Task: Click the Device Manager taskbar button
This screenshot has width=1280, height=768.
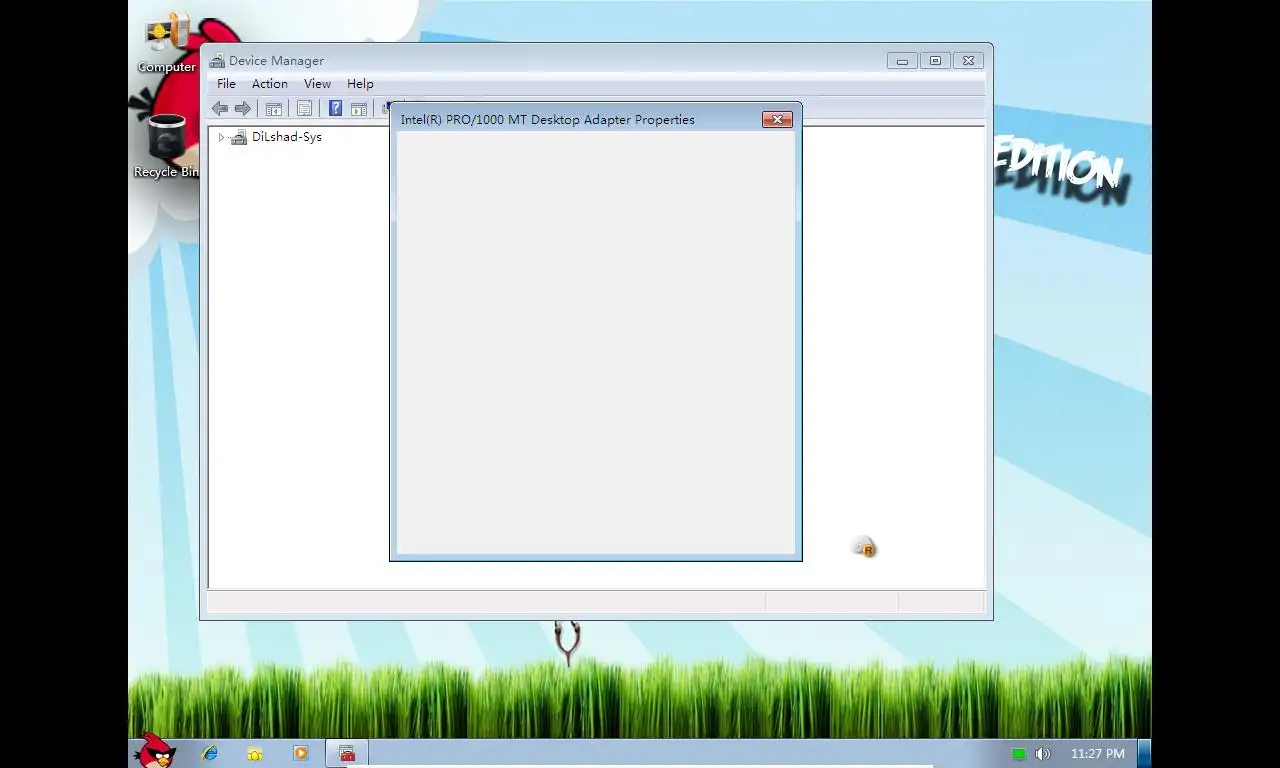Action: pyautogui.click(x=347, y=754)
